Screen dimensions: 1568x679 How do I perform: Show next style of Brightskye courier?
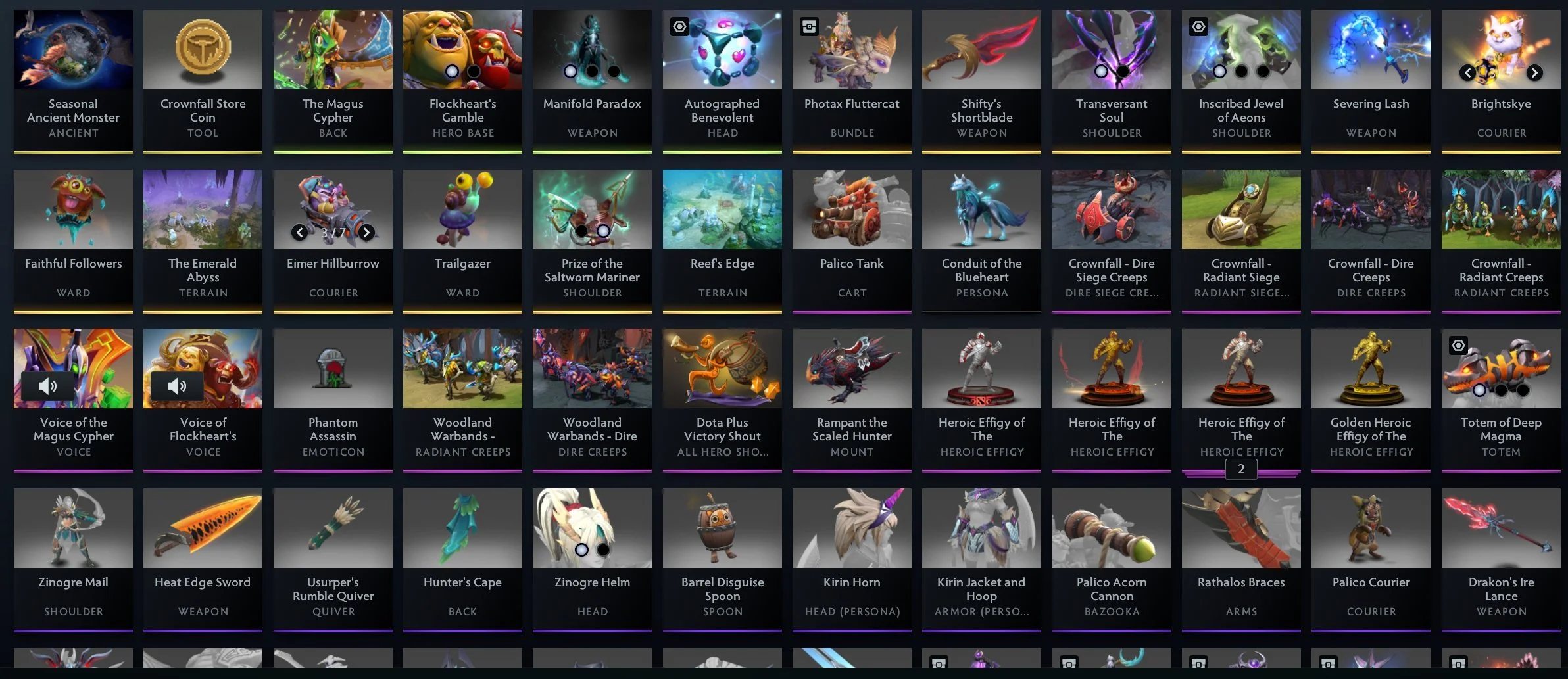1534,73
